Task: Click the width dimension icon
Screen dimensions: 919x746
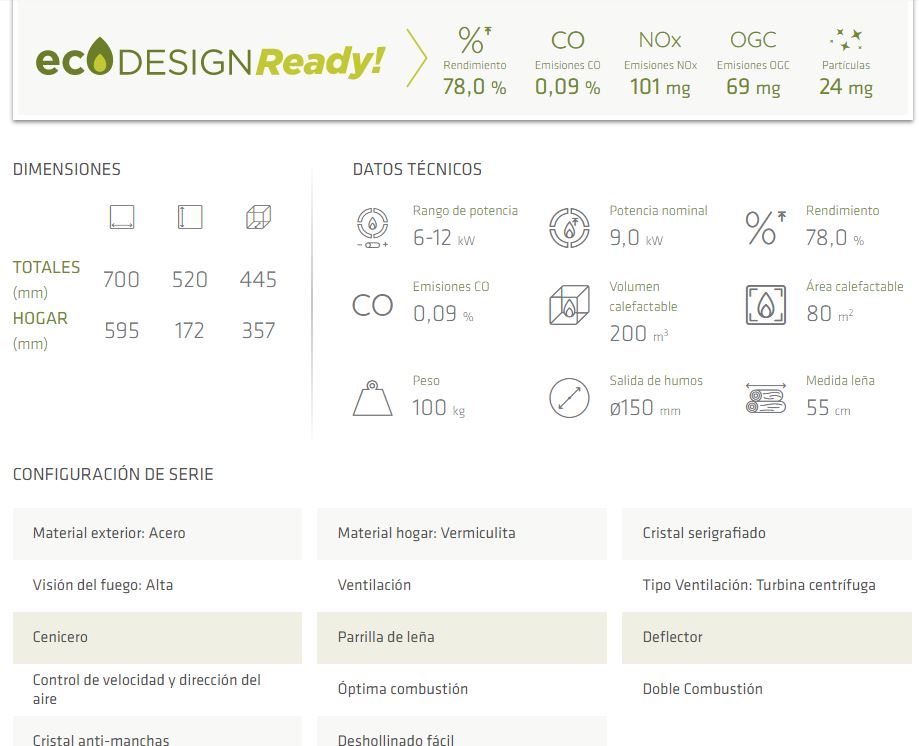Action: (122, 217)
